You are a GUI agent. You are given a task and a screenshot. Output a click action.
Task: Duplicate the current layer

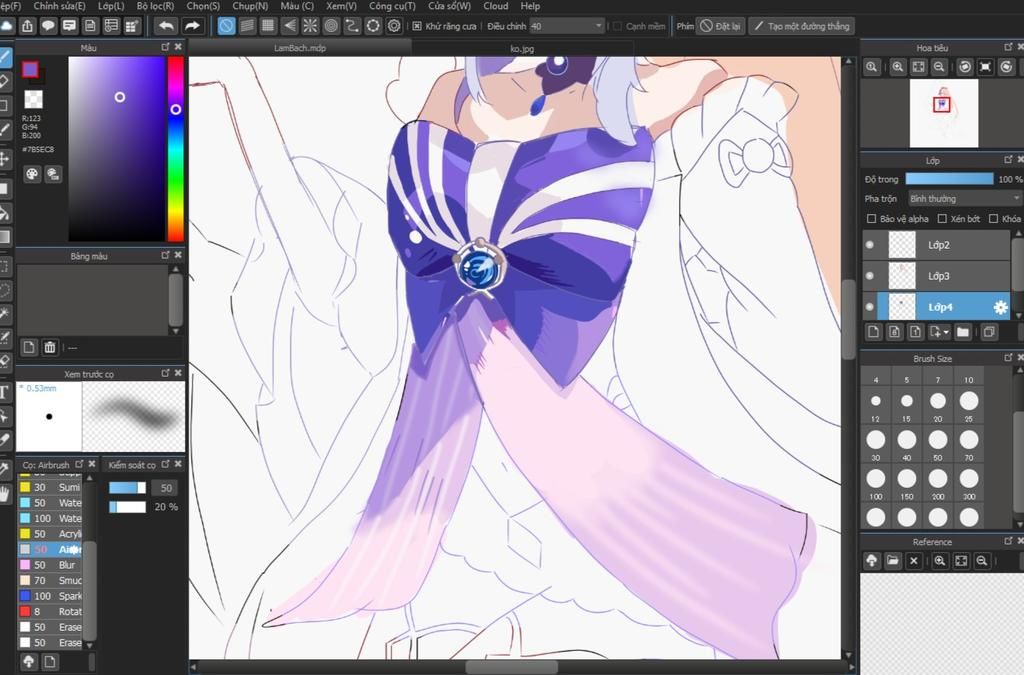989,332
